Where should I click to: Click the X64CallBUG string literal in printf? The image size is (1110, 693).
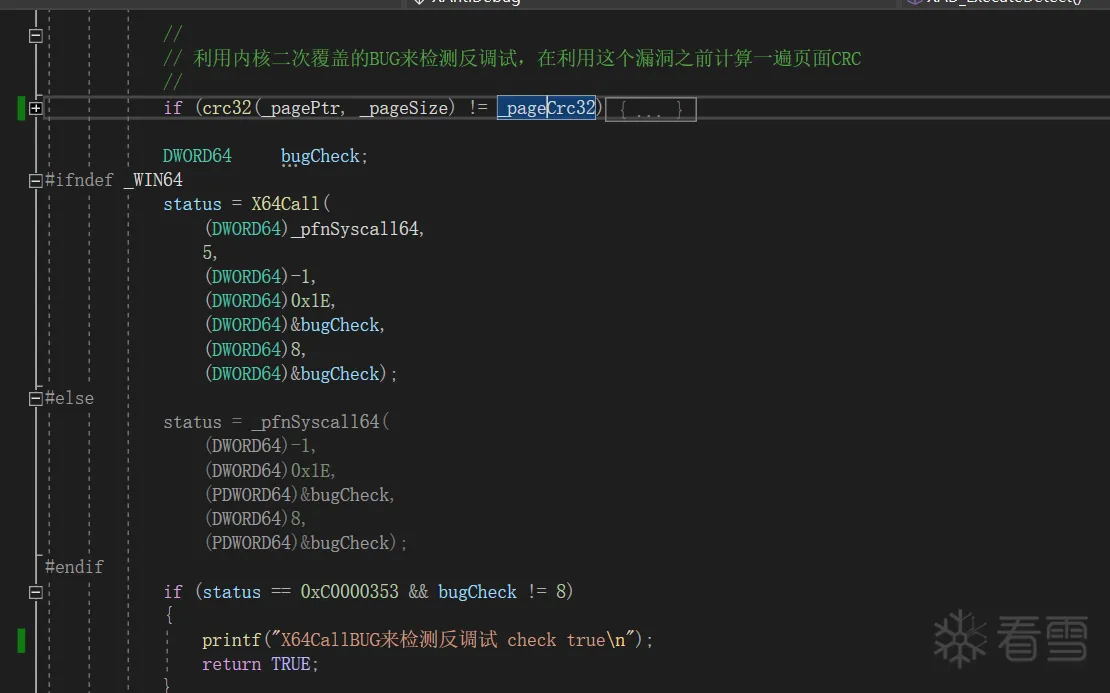pyautogui.click(x=453, y=640)
